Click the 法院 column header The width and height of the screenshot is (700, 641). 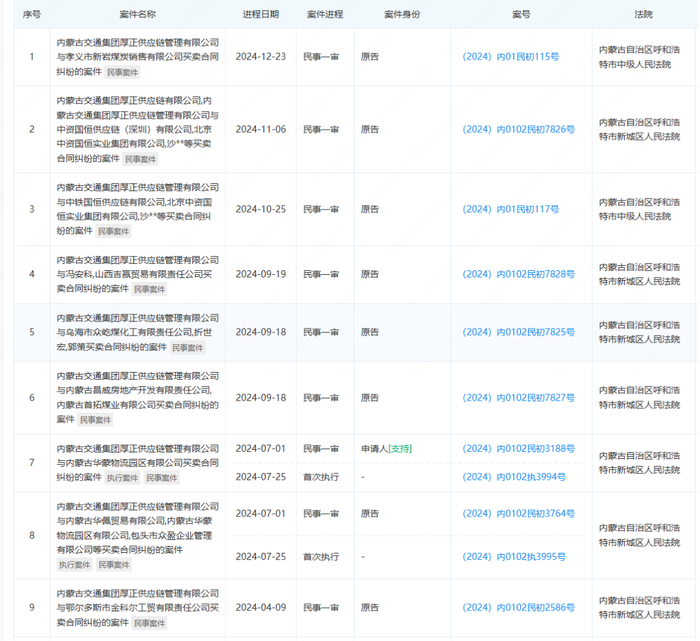643,14
